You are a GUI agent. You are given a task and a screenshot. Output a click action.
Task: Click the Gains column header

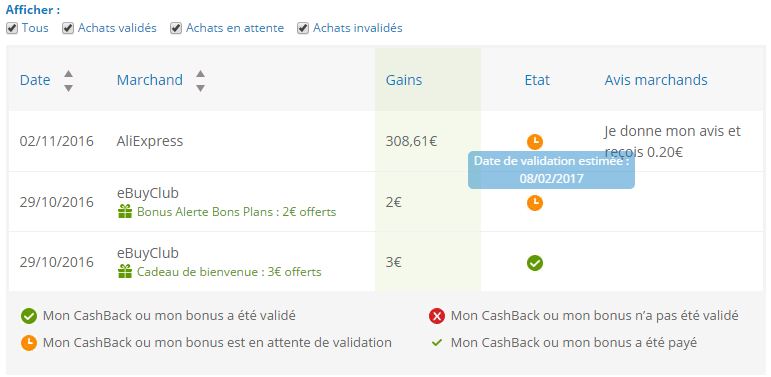(404, 80)
